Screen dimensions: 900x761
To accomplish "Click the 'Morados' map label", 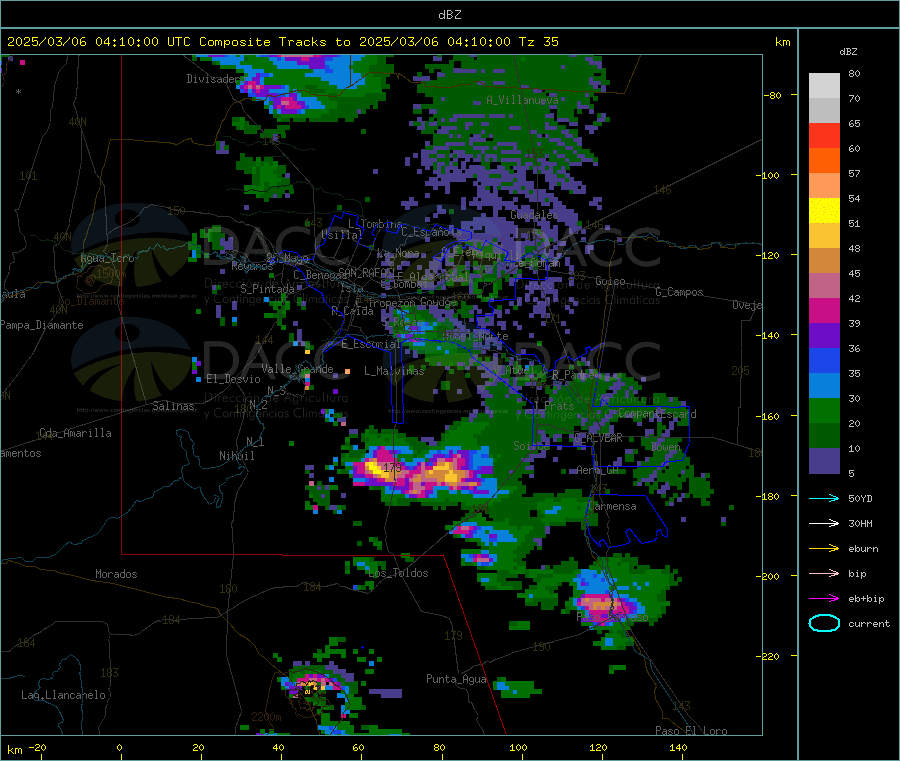I will pyautogui.click(x=116, y=574).
